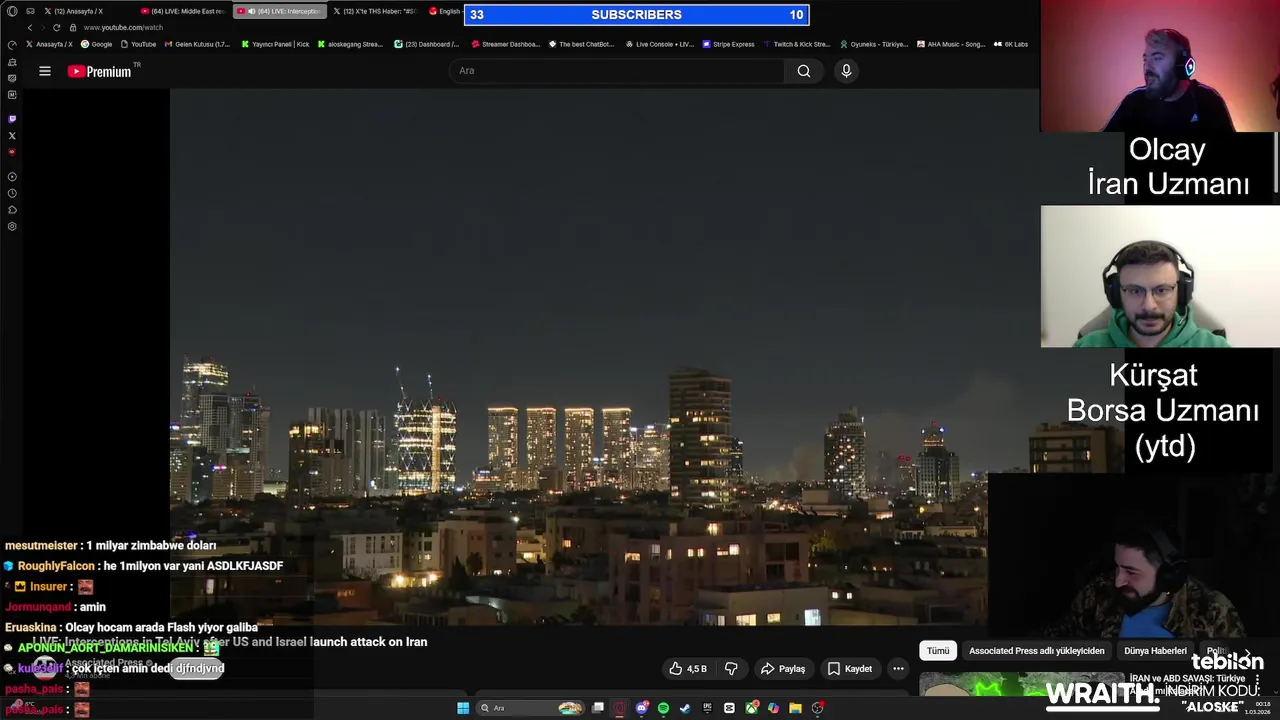Open Steam icon on taskbar
The width and height of the screenshot is (1280, 720).
point(685,708)
